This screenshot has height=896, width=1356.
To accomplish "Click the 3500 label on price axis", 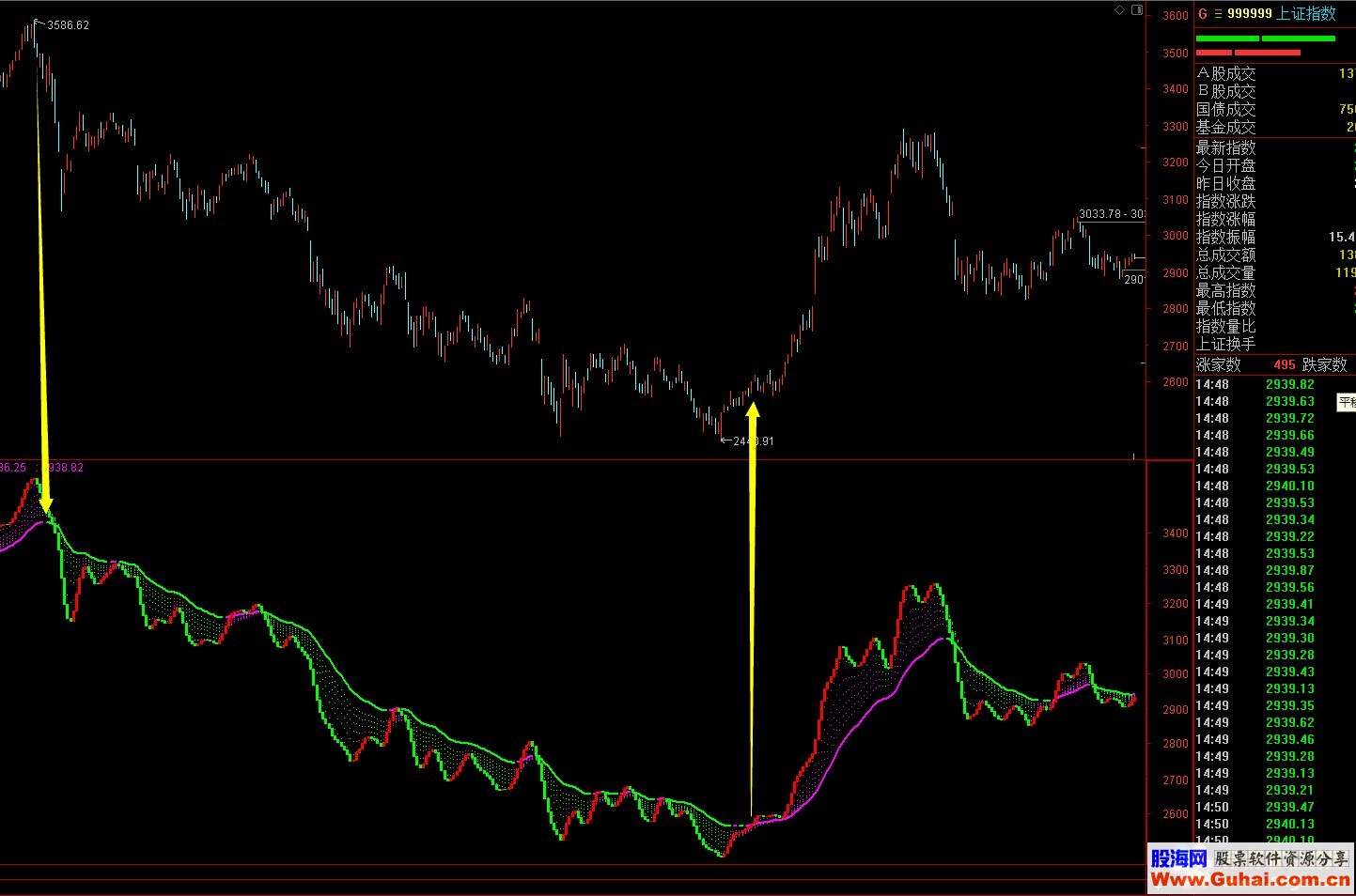I will 1175,54.
